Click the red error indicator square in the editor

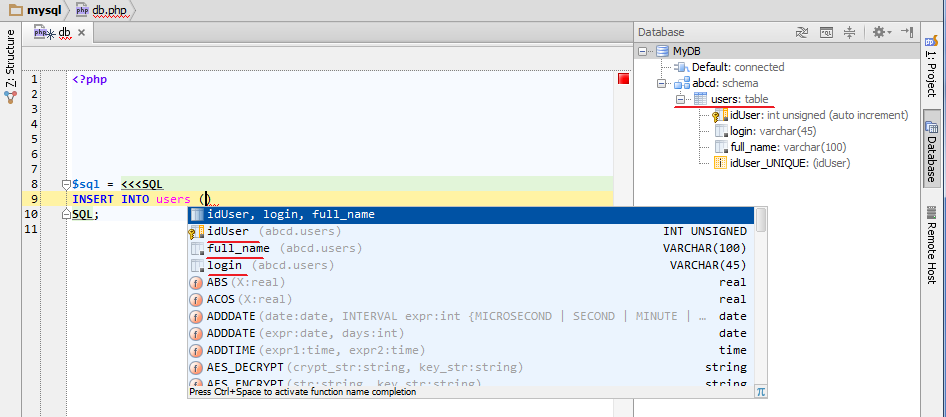[x=624, y=79]
